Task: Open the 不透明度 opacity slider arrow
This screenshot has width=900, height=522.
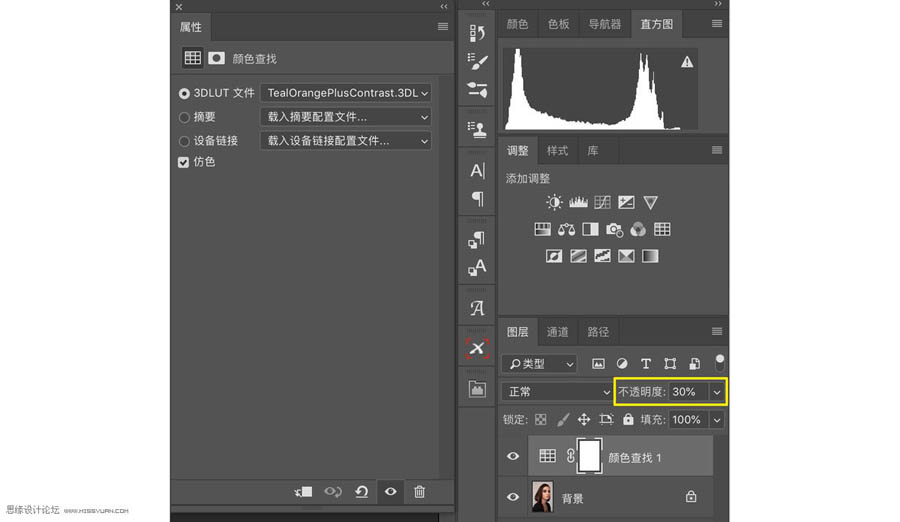Action: 717,392
